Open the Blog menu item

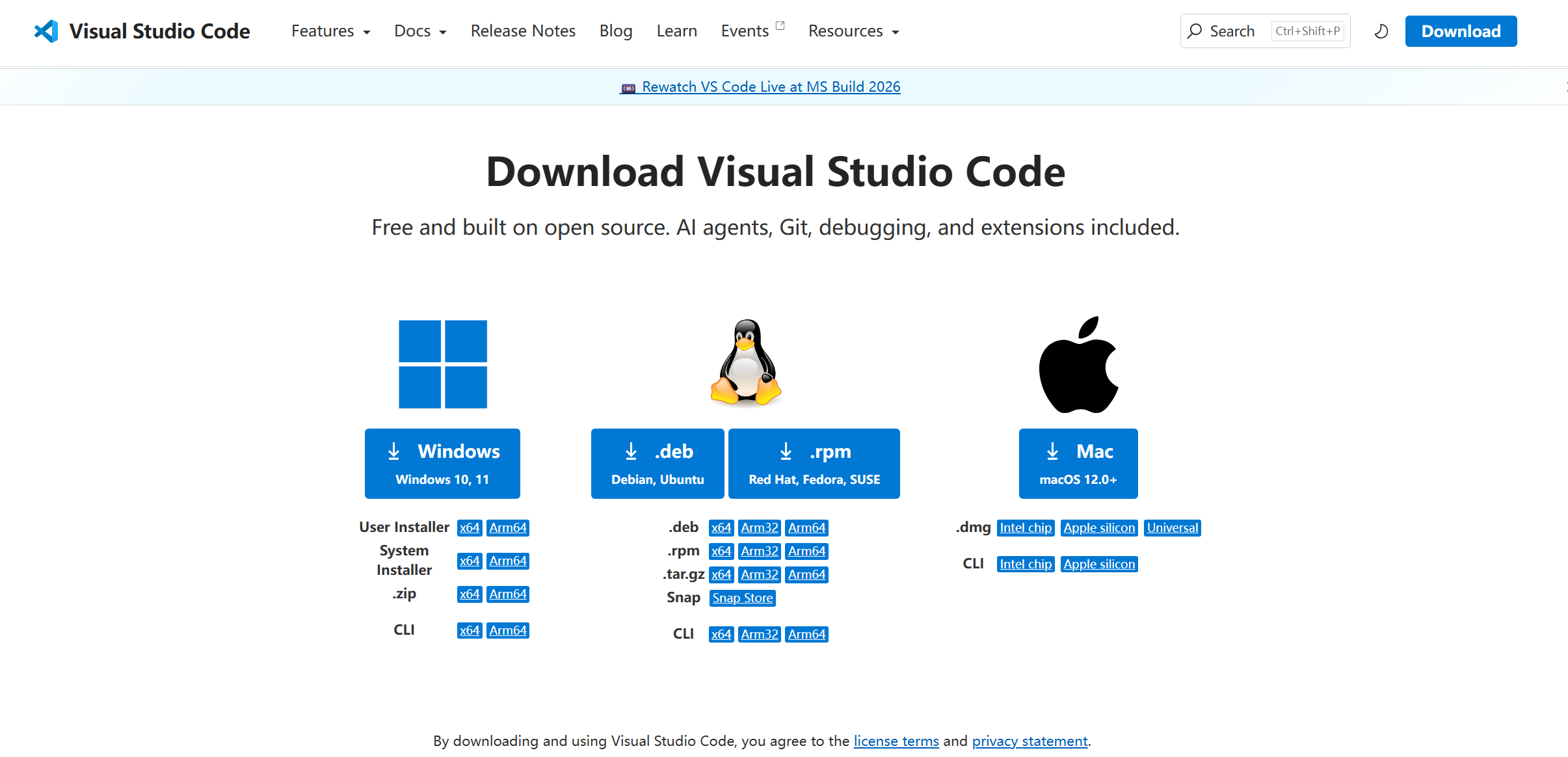pos(616,31)
